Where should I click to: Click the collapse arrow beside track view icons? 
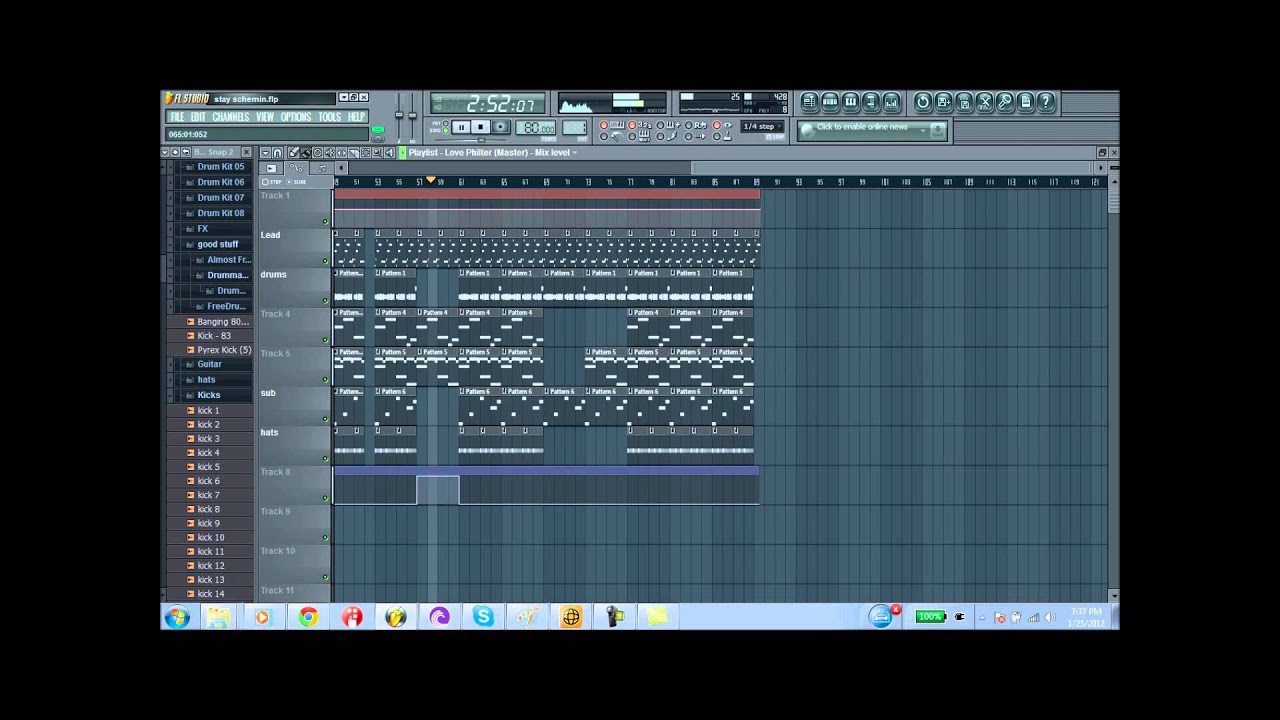(341, 168)
